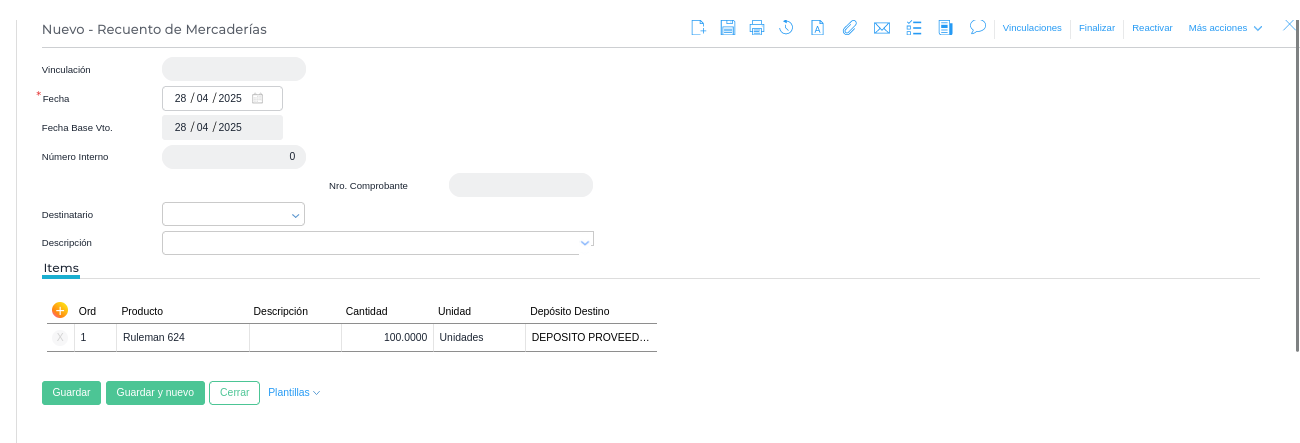Screen dimensions: 1300x443
Task: Select the Ruleman 624 product cell
Action: tap(183, 338)
